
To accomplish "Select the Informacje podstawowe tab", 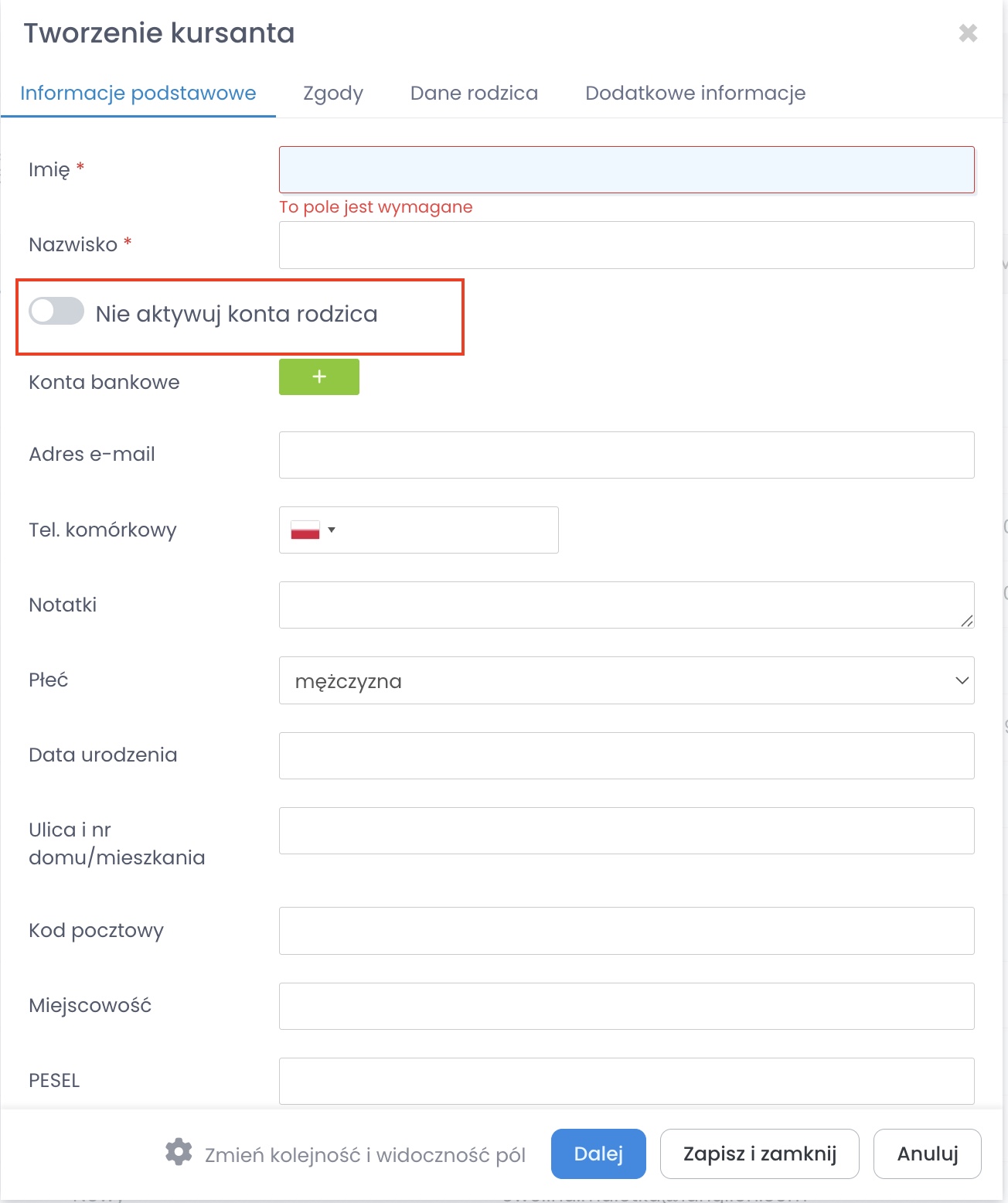I will [138, 94].
